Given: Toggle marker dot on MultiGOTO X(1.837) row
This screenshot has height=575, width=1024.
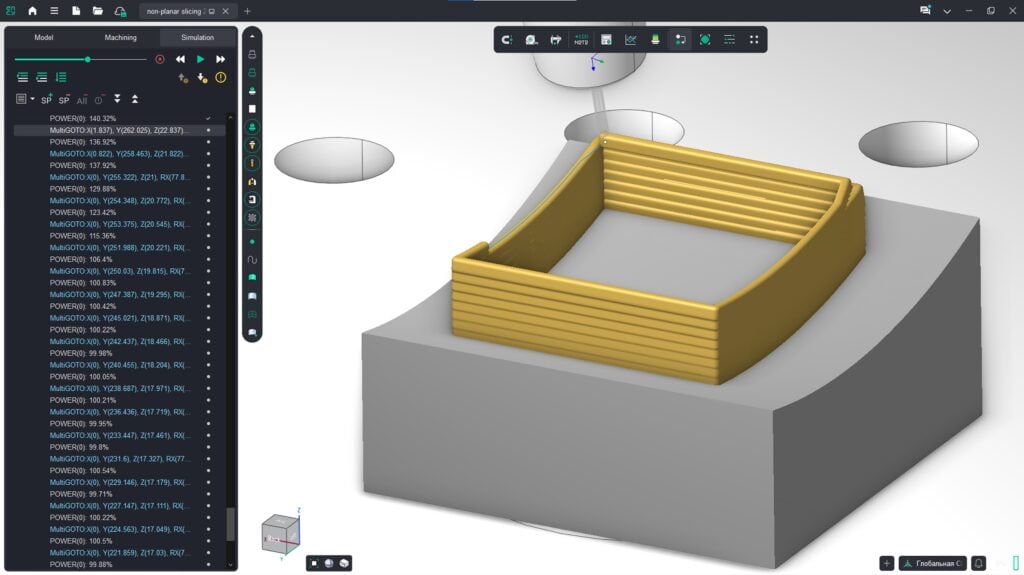Looking at the screenshot, I should pos(208,130).
